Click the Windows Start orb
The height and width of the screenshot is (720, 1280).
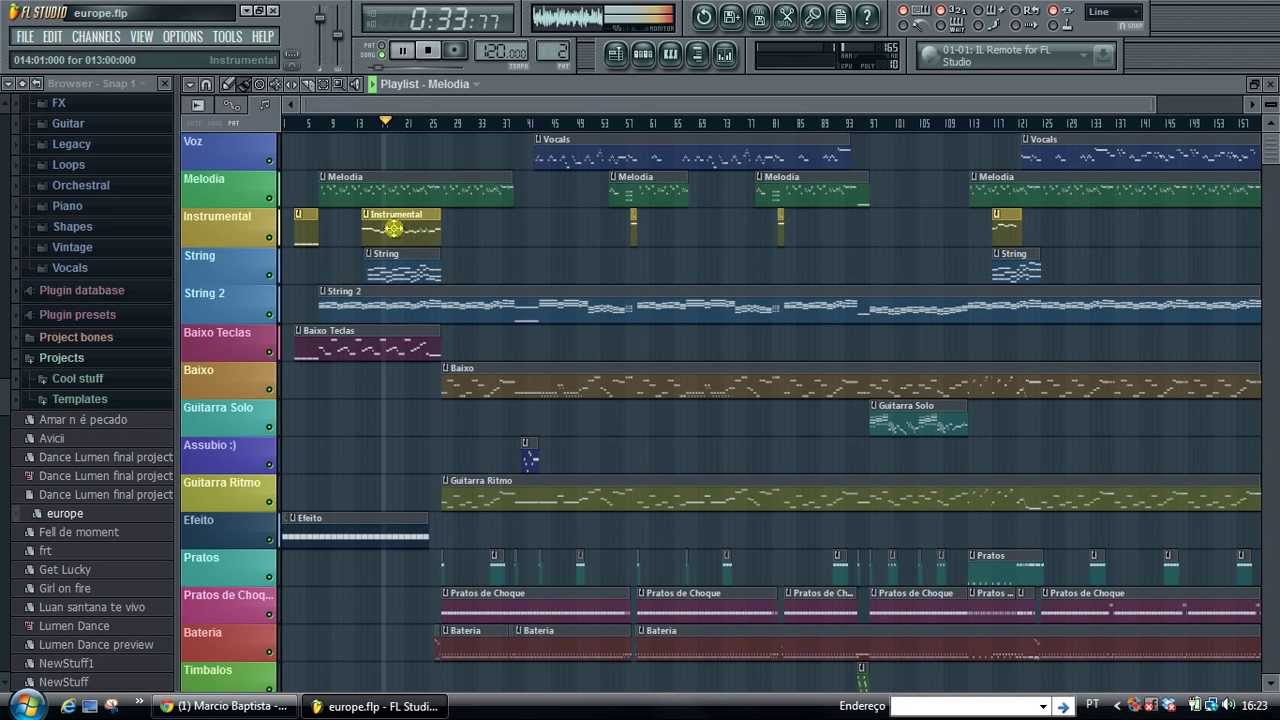[26, 704]
